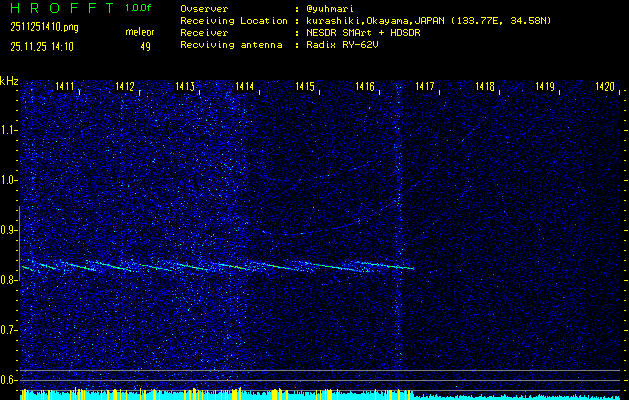Click the vertical noise burst line
Viewport: 629px width, 400px height.
point(400,200)
